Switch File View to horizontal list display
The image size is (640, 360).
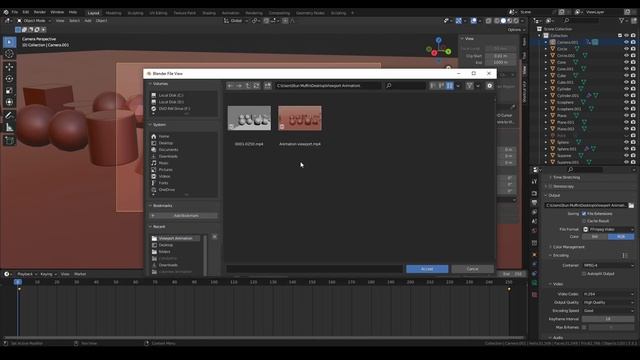coord(441,86)
